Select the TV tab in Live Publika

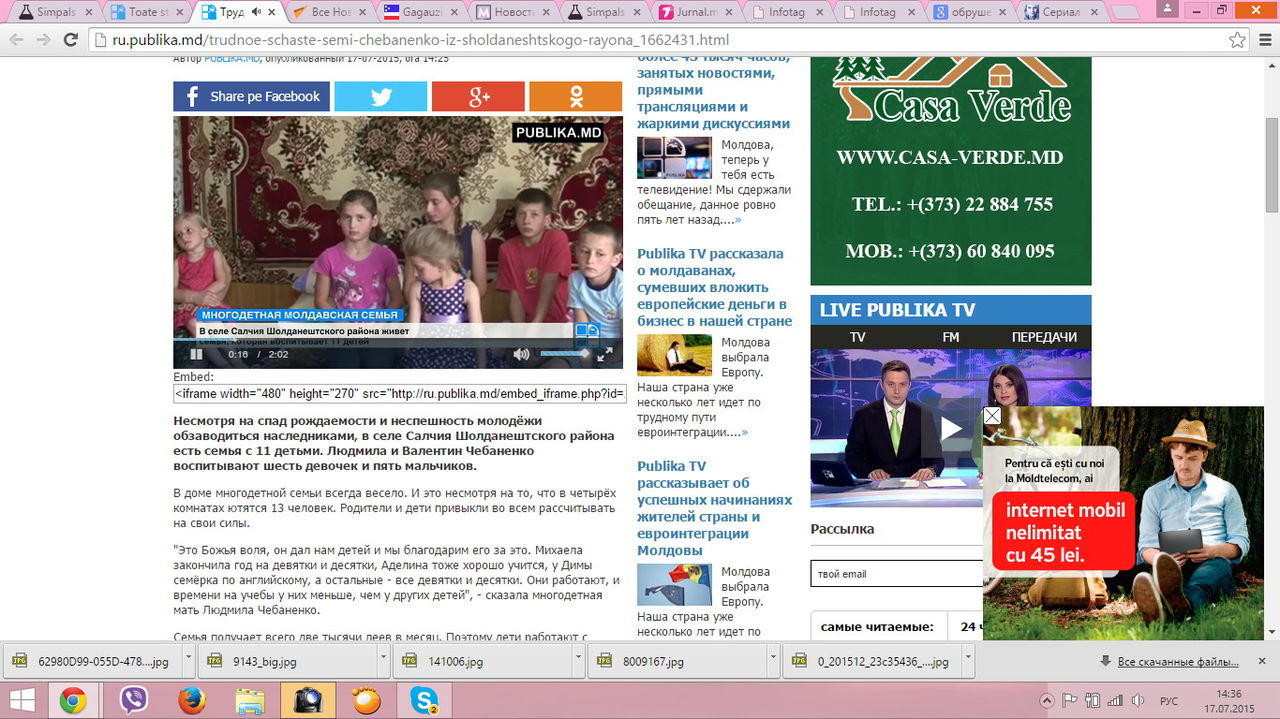[x=858, y=337]
